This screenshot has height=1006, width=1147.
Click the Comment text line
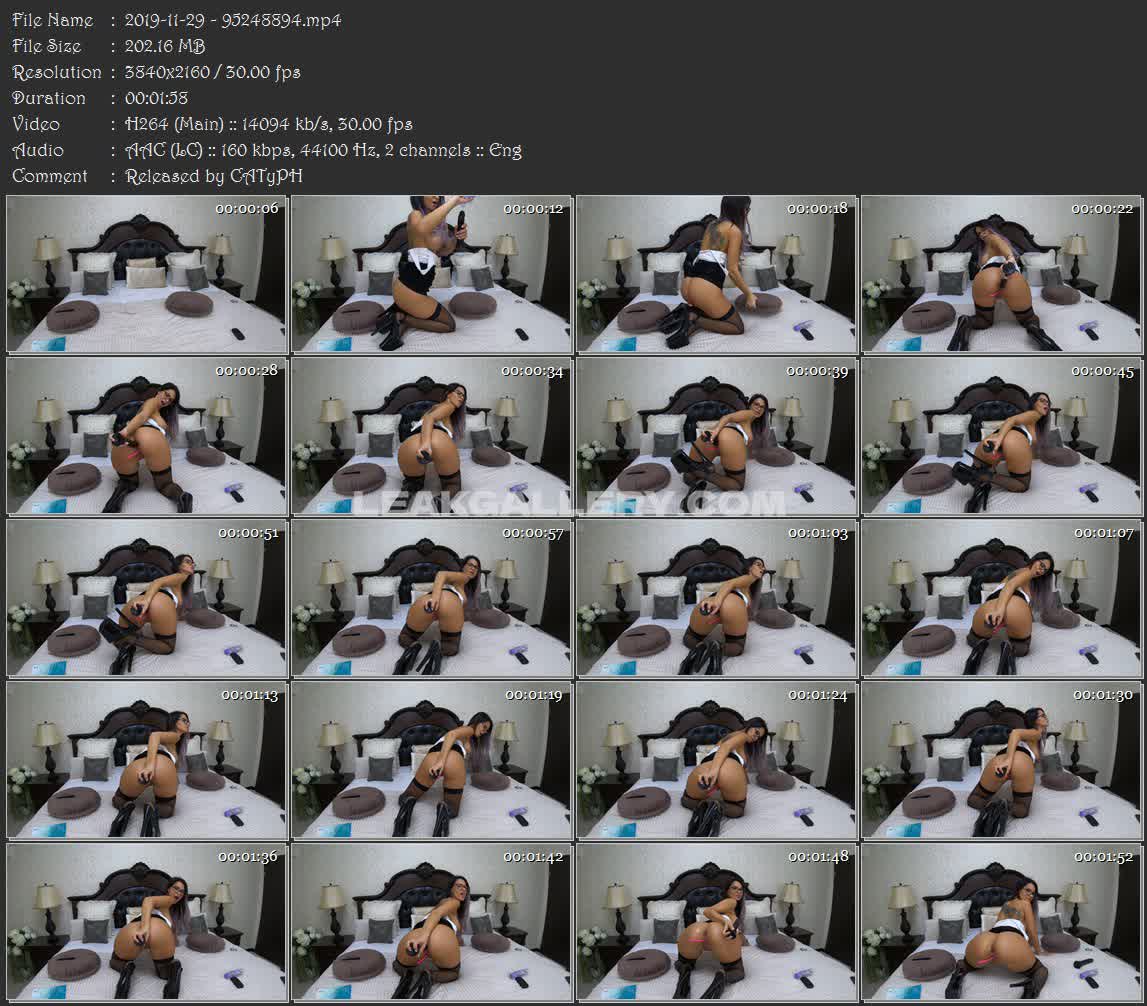pos(214,176)
